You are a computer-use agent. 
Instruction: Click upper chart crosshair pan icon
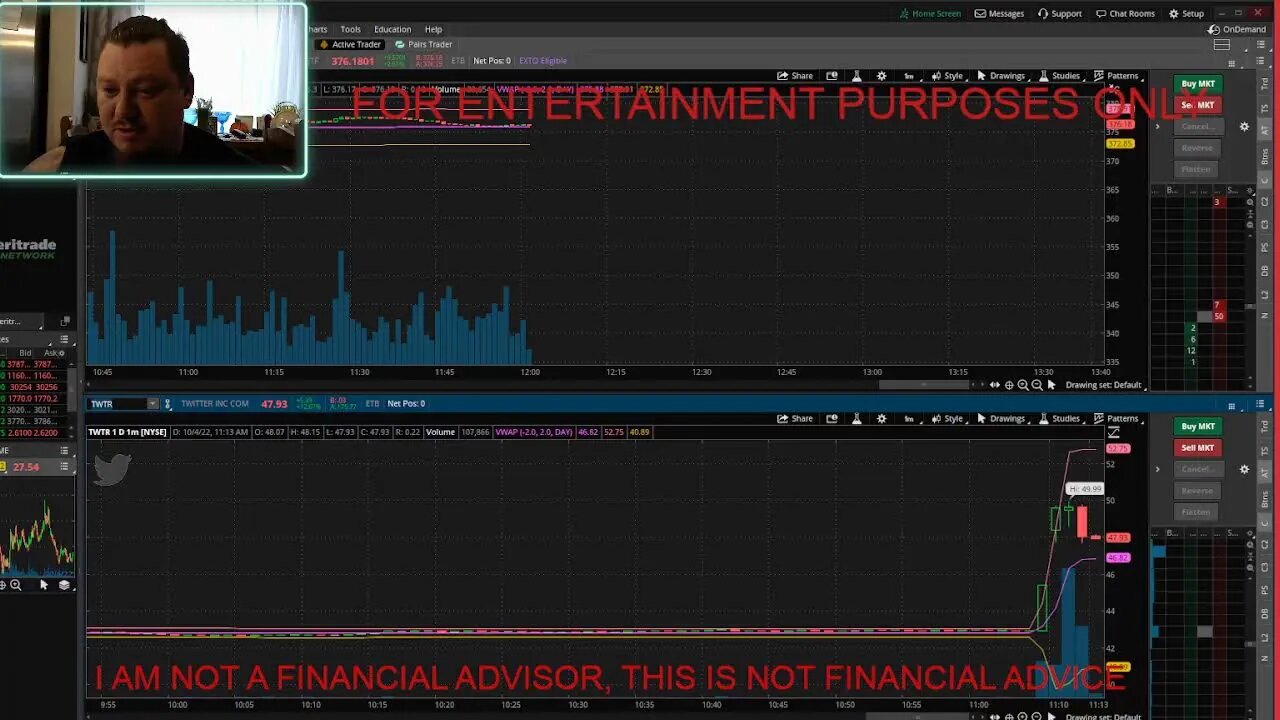[1008, 385]
